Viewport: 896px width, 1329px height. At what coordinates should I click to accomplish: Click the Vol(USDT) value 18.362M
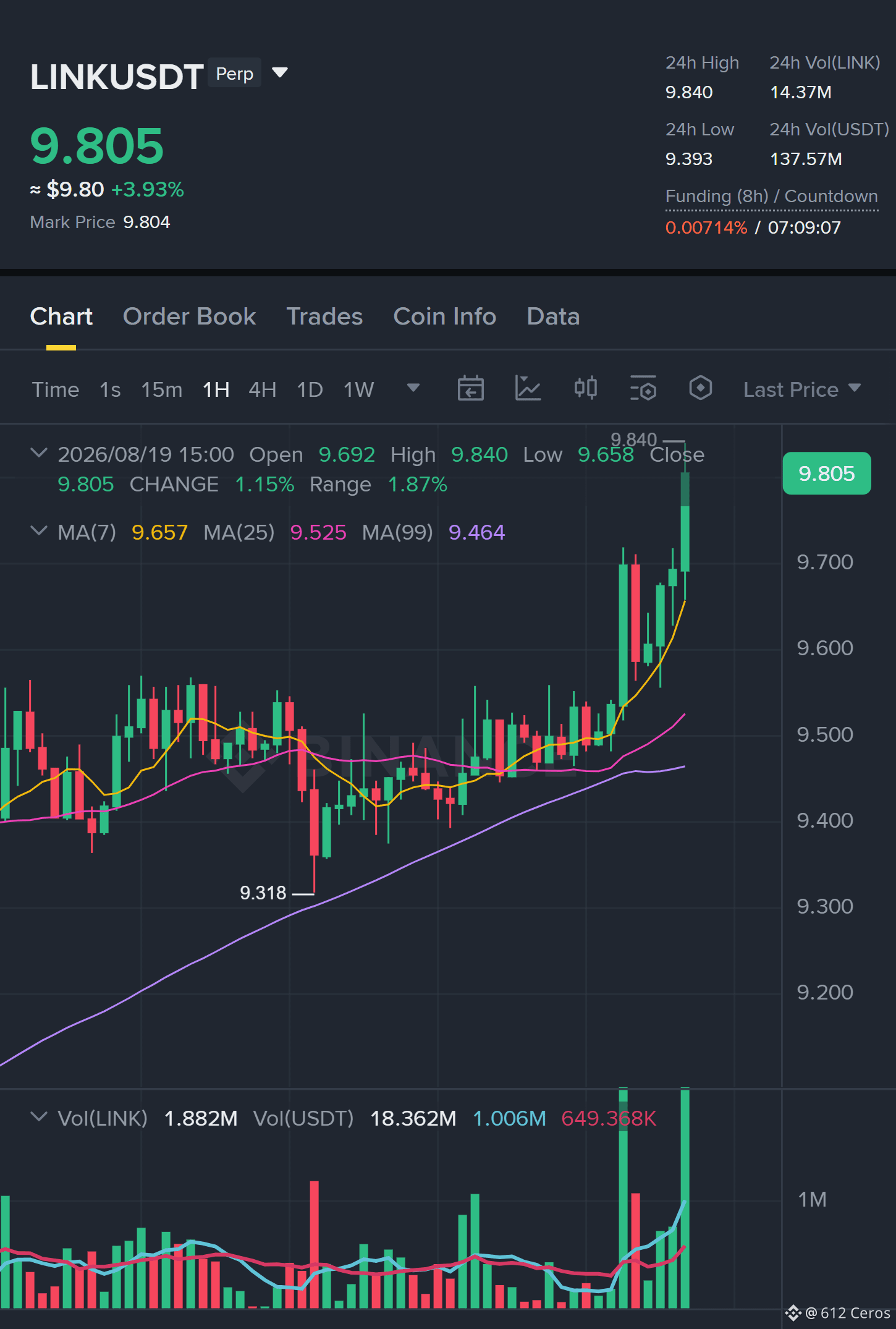[x=413, y=1118]
